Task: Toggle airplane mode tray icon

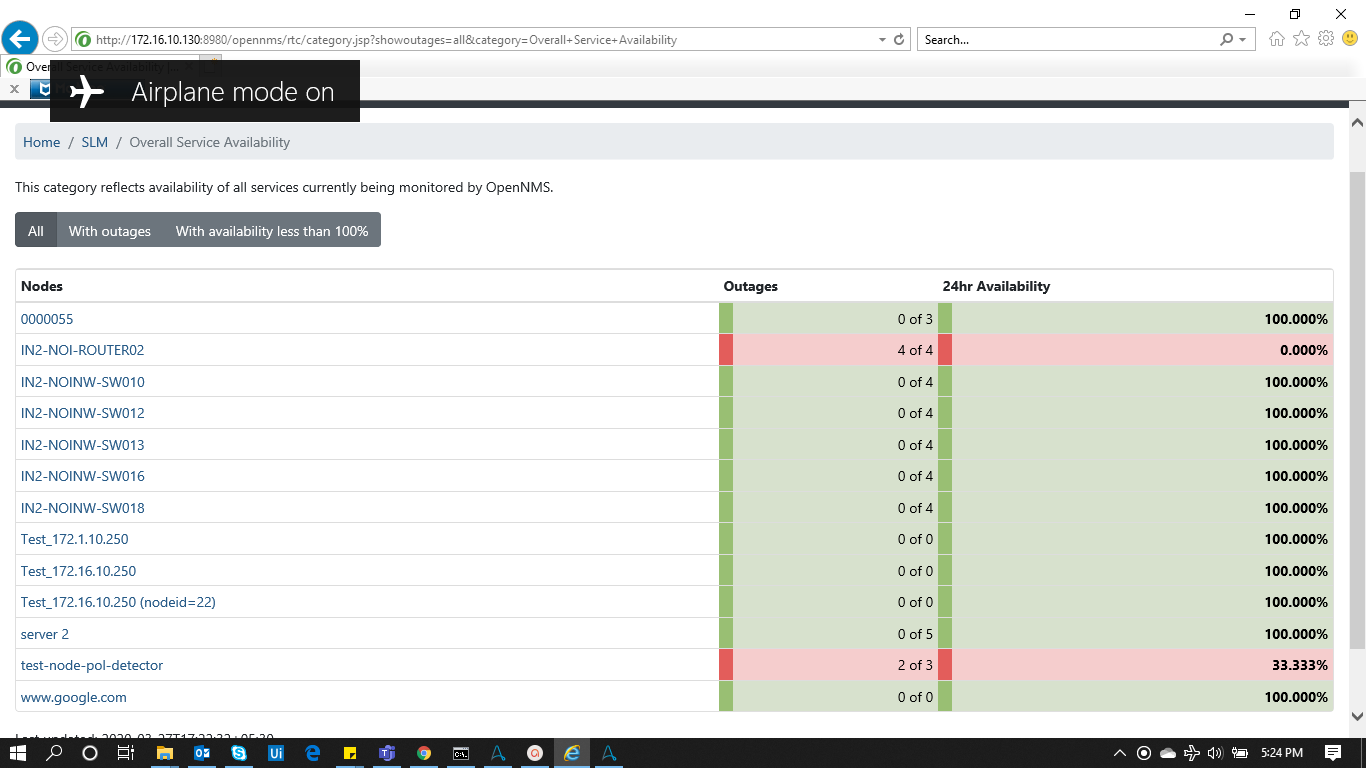Action: (1191, 753)
